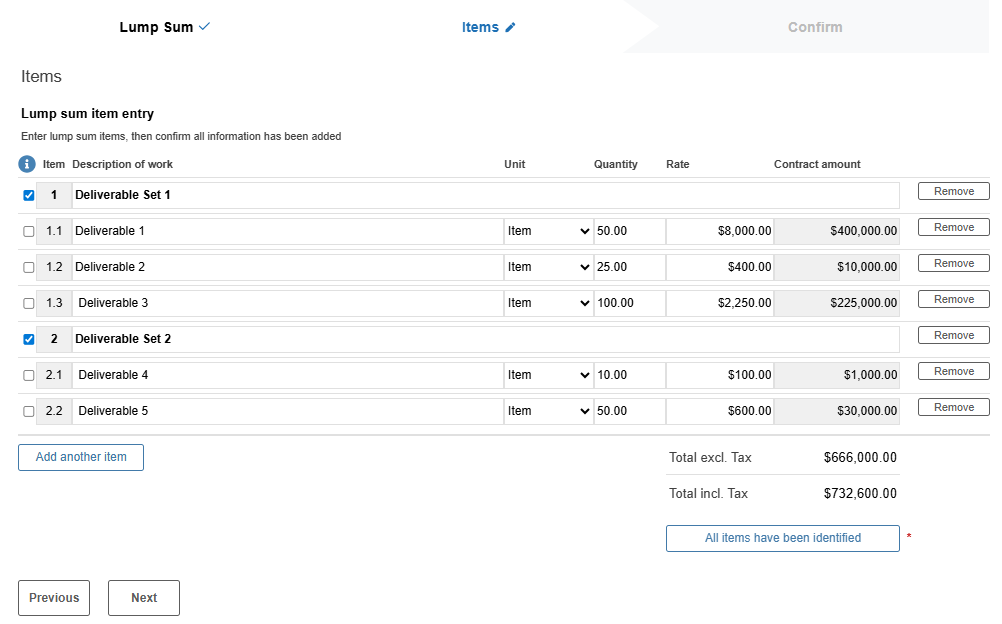This screenshot has width=1002, height=624.
Task: Click the $100.00 rate field
Action: pyautogui.click(x=720, y=375)
